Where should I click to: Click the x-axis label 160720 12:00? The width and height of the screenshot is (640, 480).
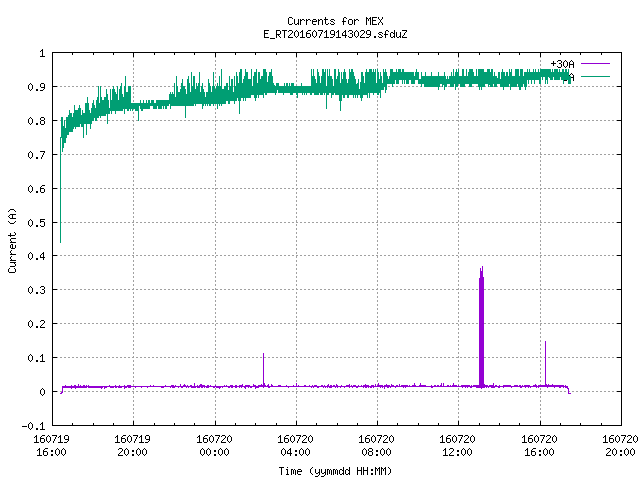coord(458,445)
